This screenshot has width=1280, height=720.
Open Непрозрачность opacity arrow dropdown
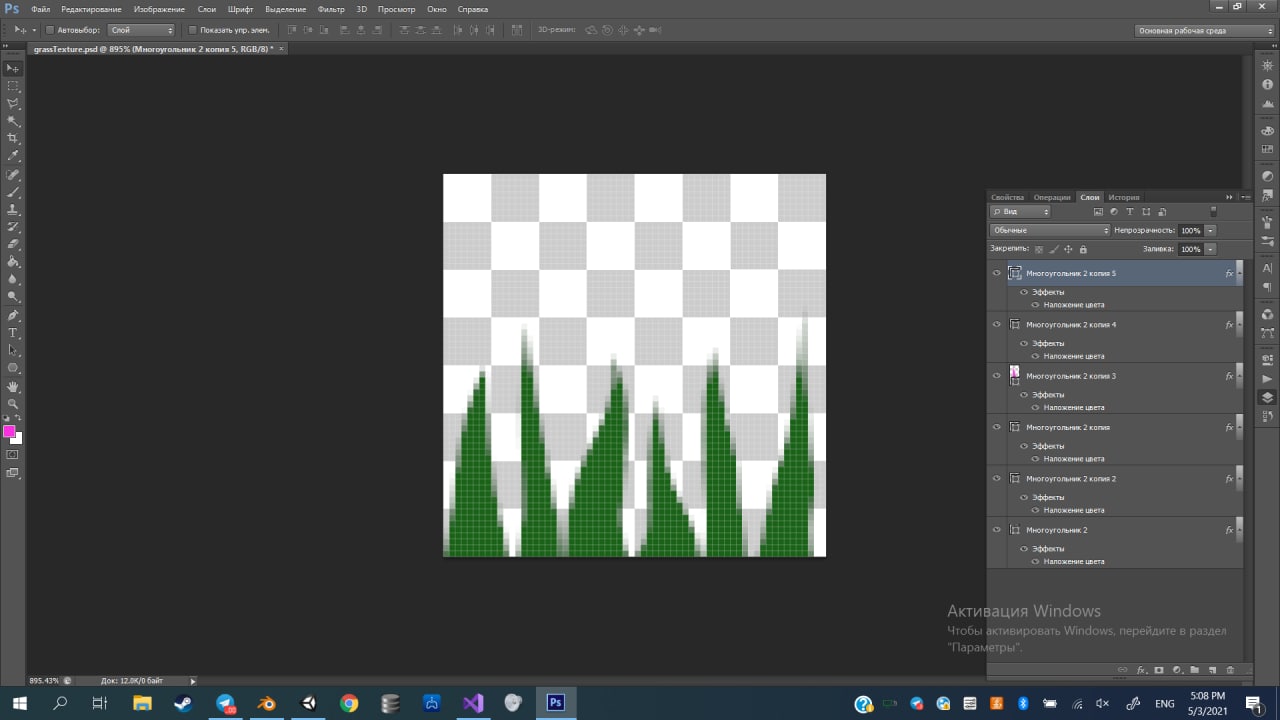coord(1210,230)
